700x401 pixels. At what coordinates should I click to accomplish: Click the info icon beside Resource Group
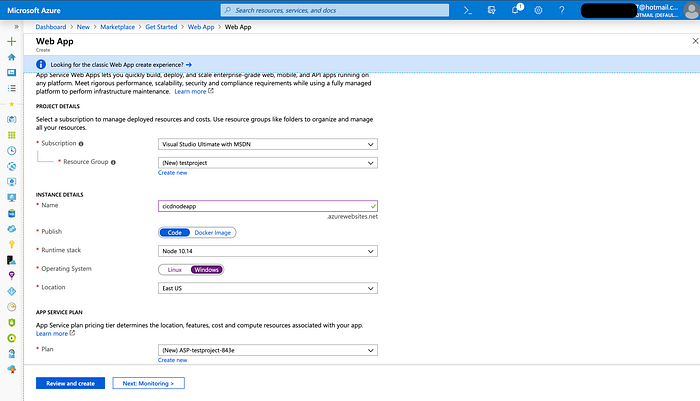[x=113, y=163]
